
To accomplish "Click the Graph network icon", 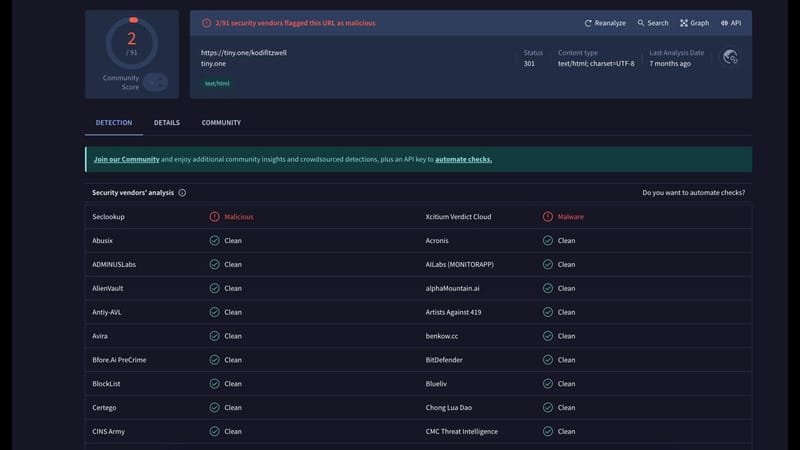I will [684, 23].
